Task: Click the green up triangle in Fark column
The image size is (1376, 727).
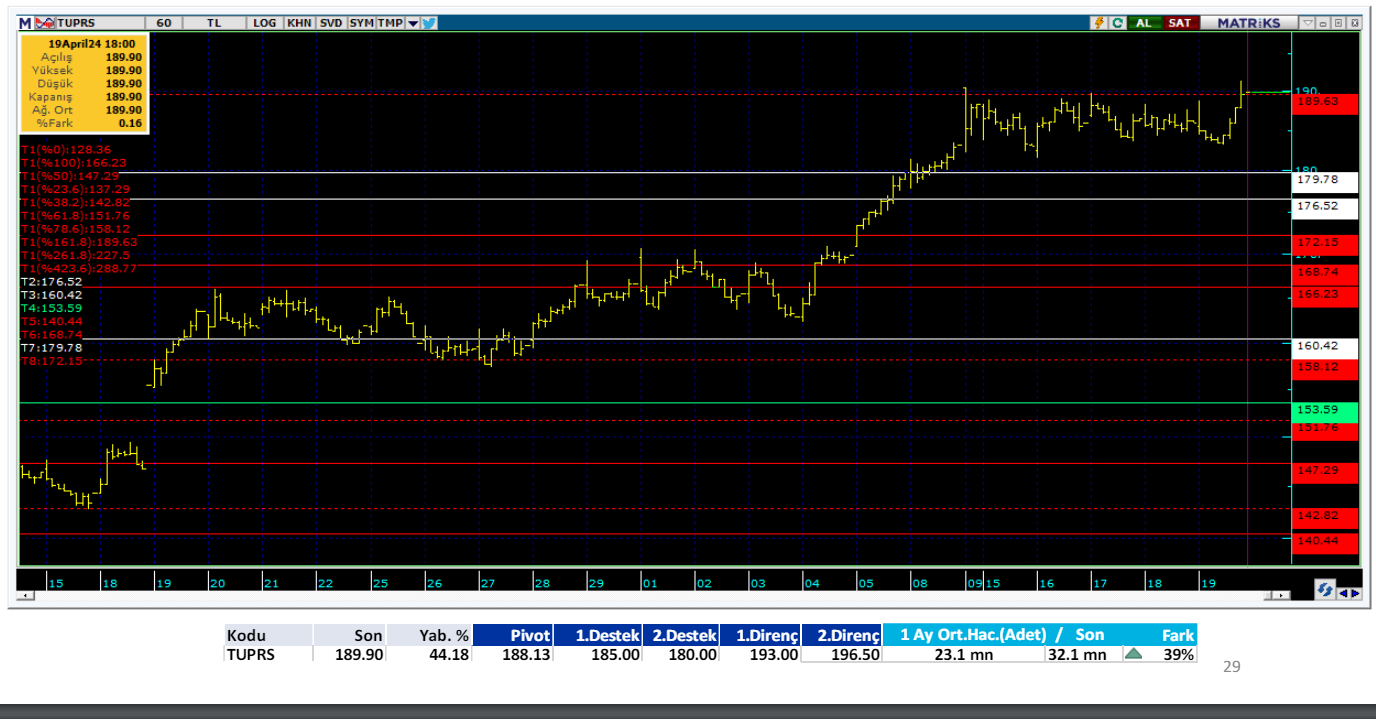Action: [1133, 654]
